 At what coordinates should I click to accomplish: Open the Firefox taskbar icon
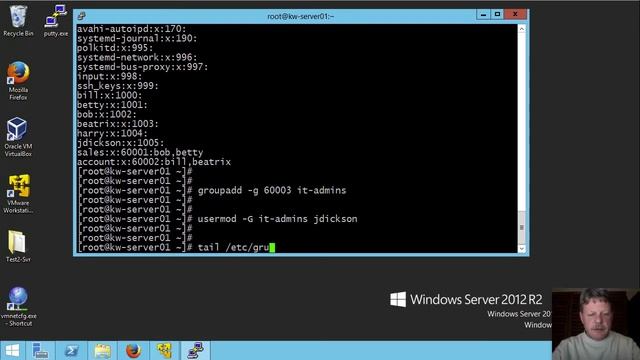click(133, 351)
